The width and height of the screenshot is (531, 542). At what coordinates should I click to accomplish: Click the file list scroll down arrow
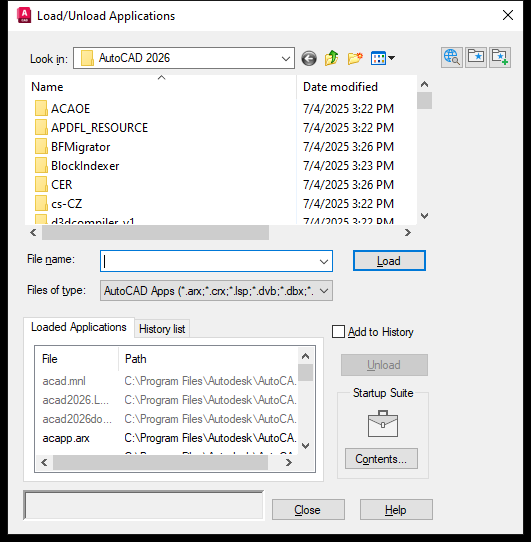tap(425, 216)
